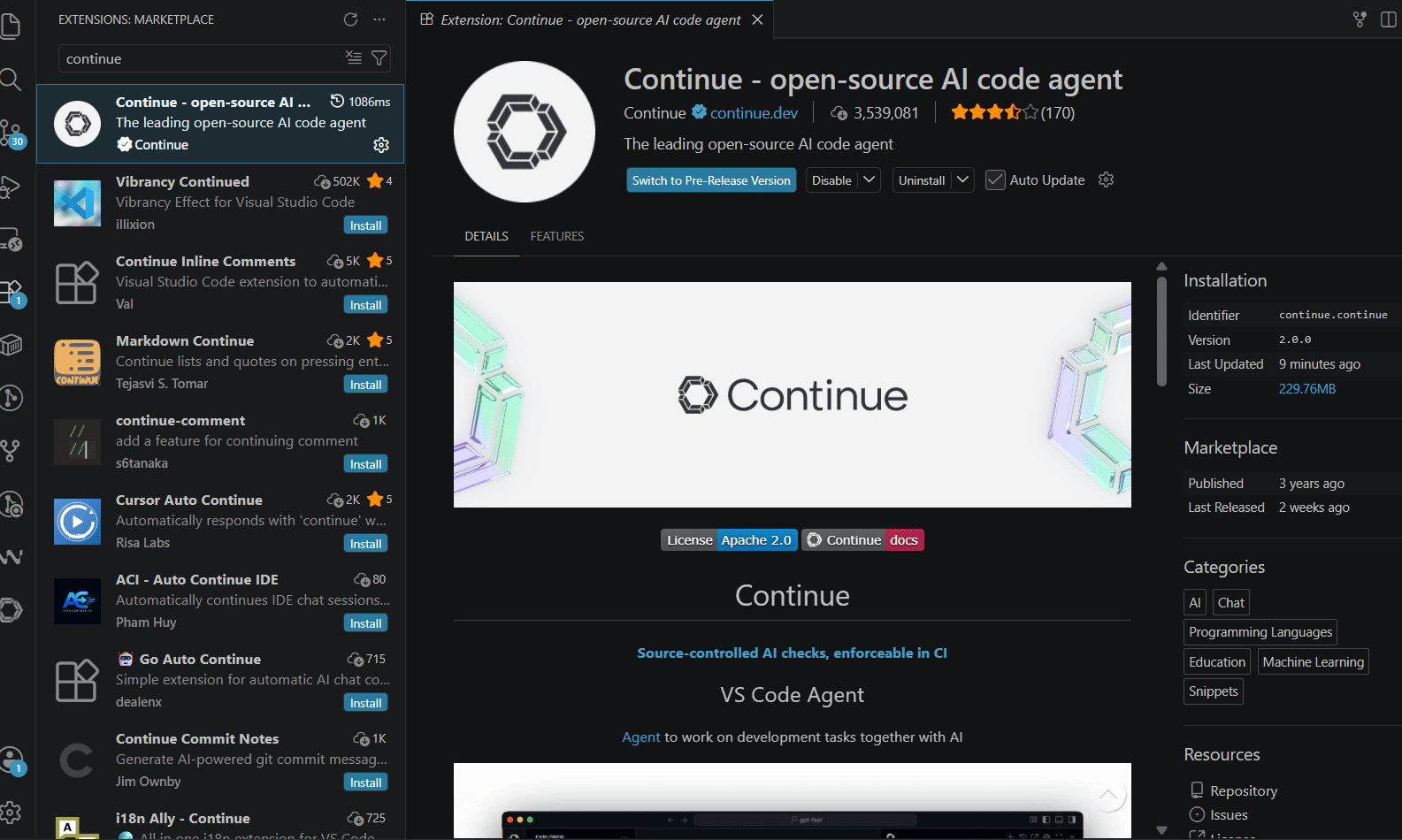Switch to the FEATURES tab
The height and width of the screenshot is (840, 1402).
coord(557,236)
